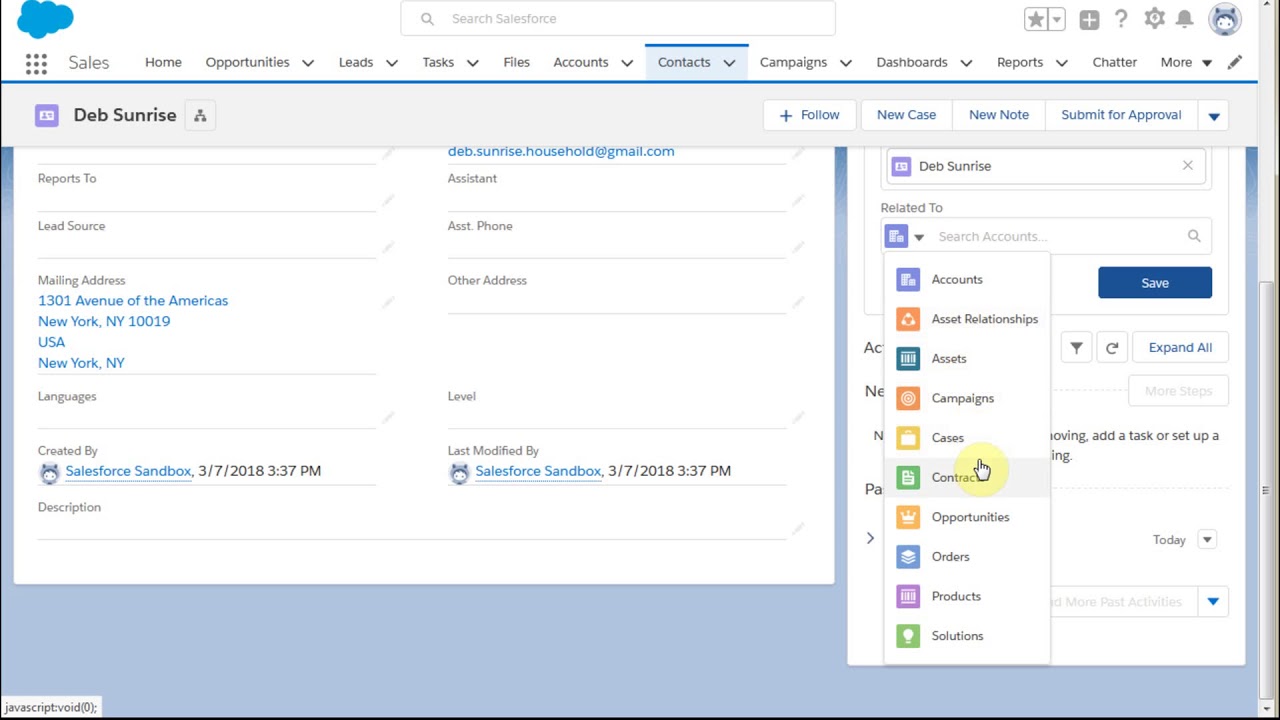Select Opportunities in the object list
The image size is (1280, 720).
(x=967, y=517)
